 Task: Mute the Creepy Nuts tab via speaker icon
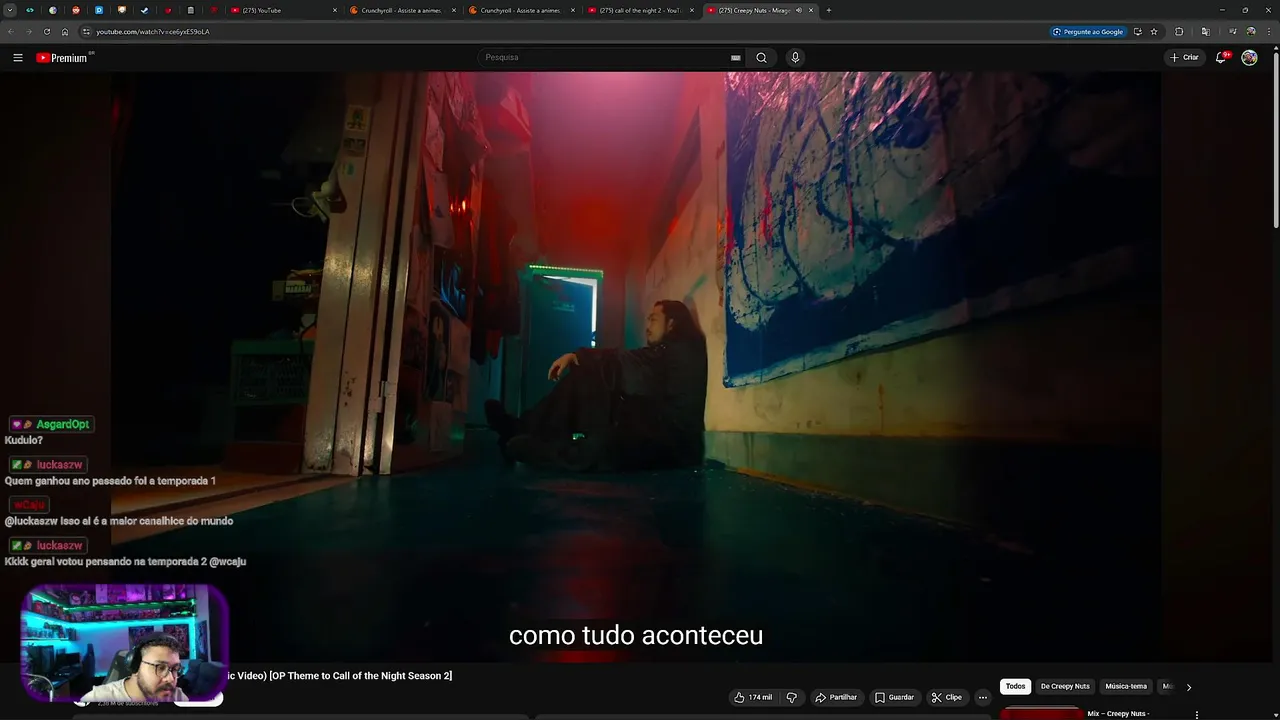[x=798, y=10]
